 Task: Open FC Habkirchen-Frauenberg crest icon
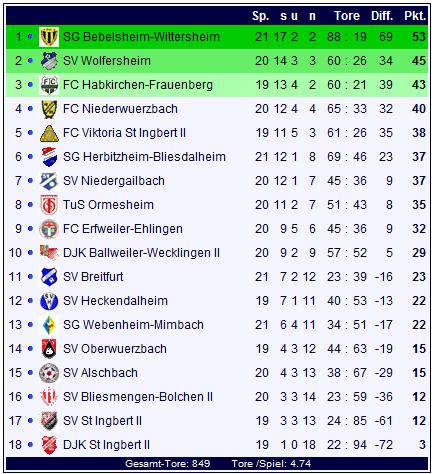(x=49, y=85)
